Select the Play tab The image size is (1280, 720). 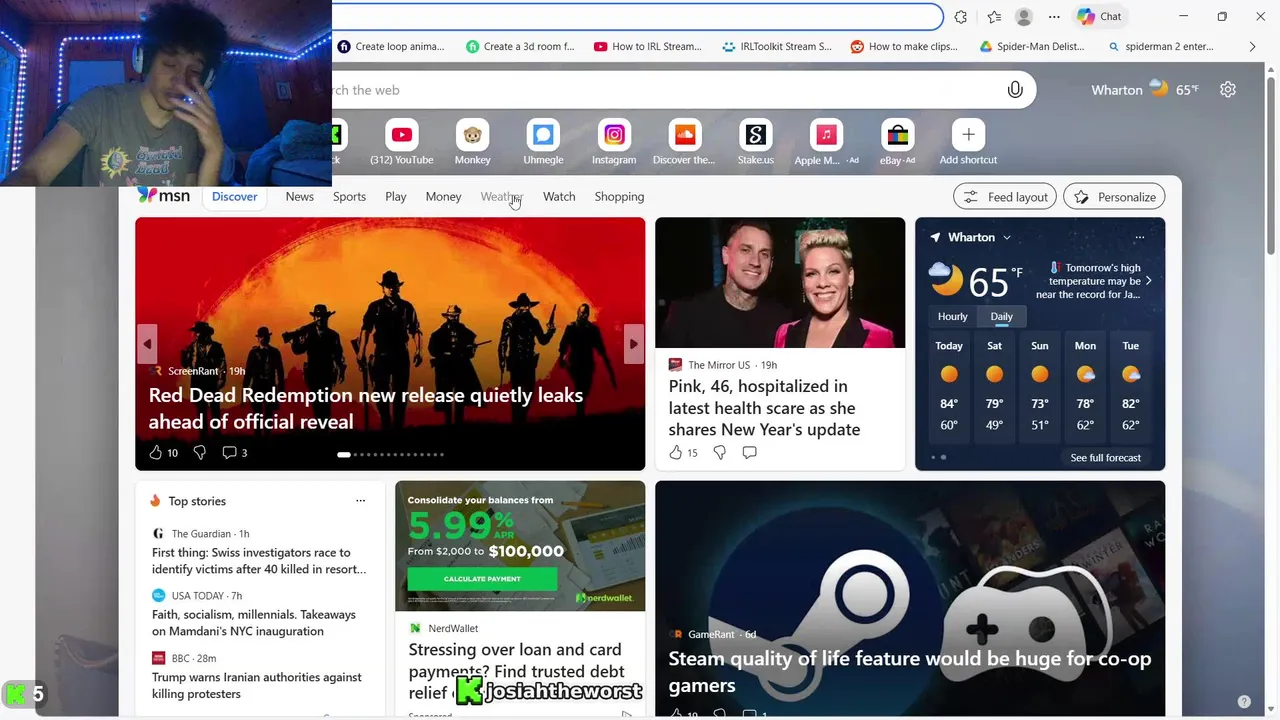tap(396, 197)
